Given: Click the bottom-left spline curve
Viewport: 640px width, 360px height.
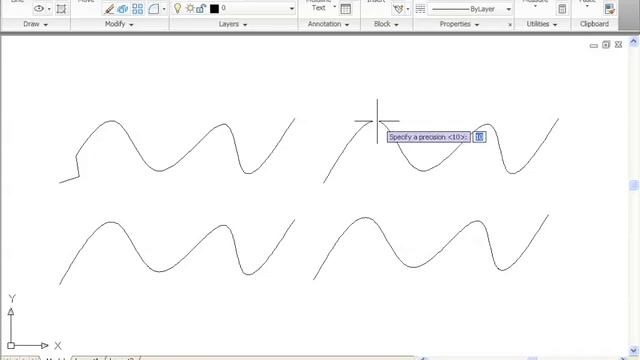Looking at the screenshot, I should (178, 253).
